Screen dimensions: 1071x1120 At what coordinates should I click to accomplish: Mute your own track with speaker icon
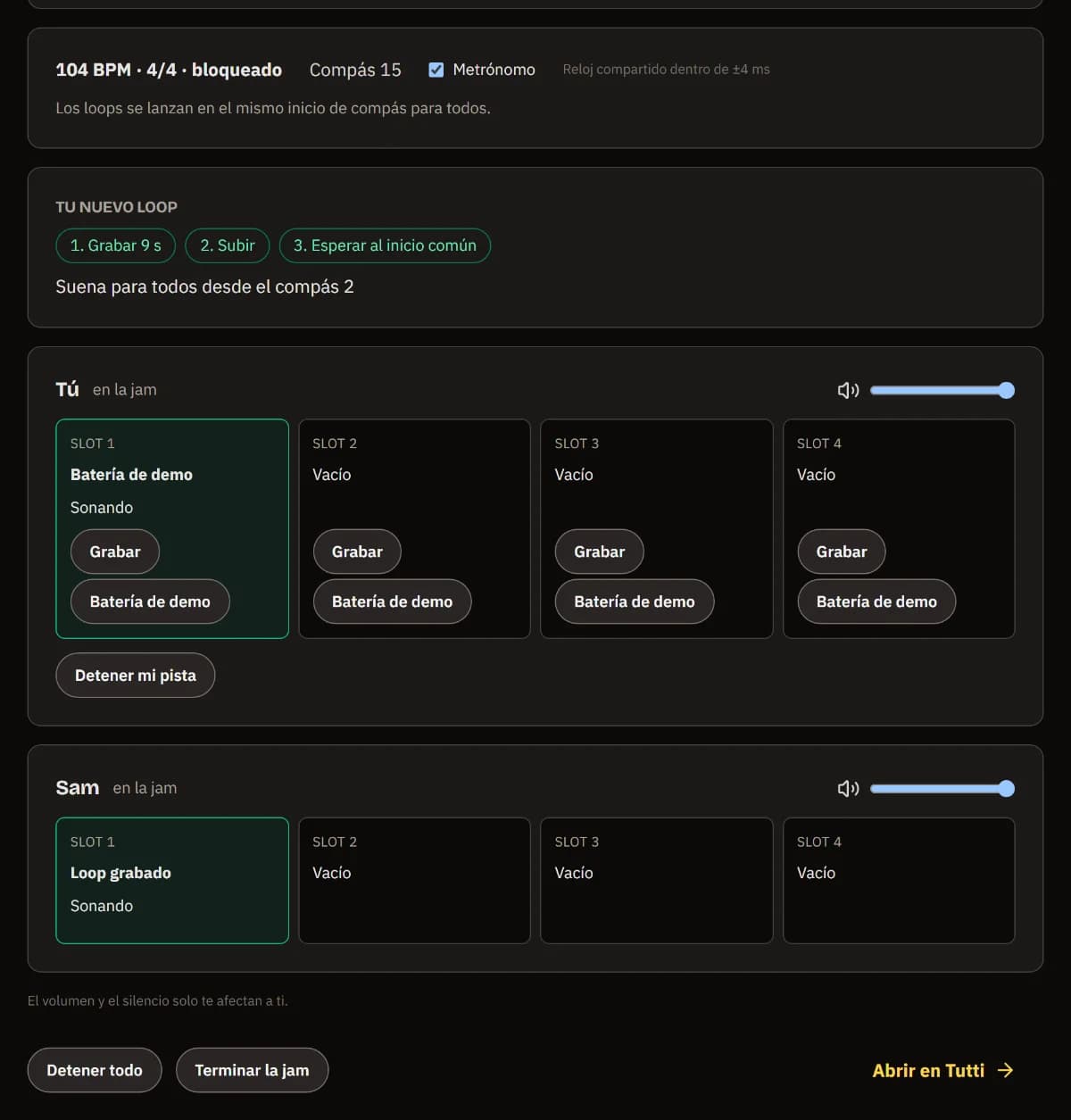coord(848,390)
